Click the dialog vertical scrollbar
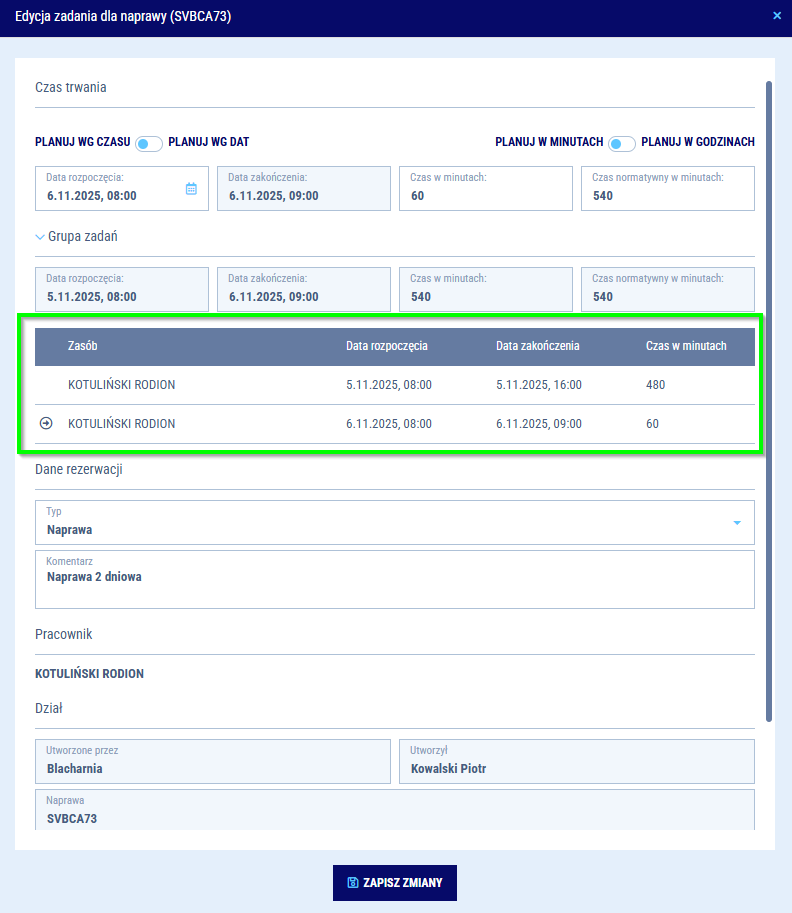This screenshot has height=913, width=792. pos(768,400)
